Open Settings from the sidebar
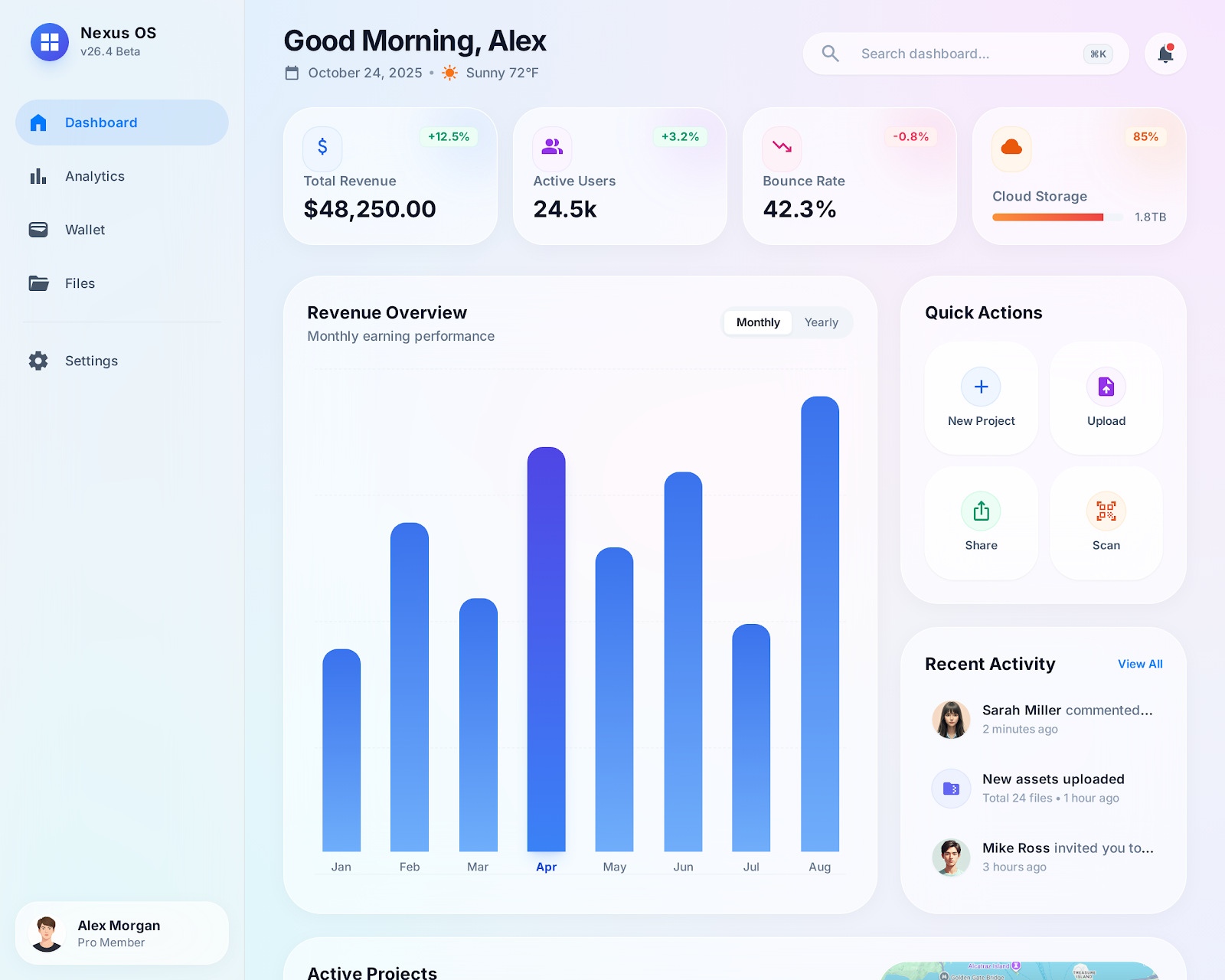 [91, 361]
